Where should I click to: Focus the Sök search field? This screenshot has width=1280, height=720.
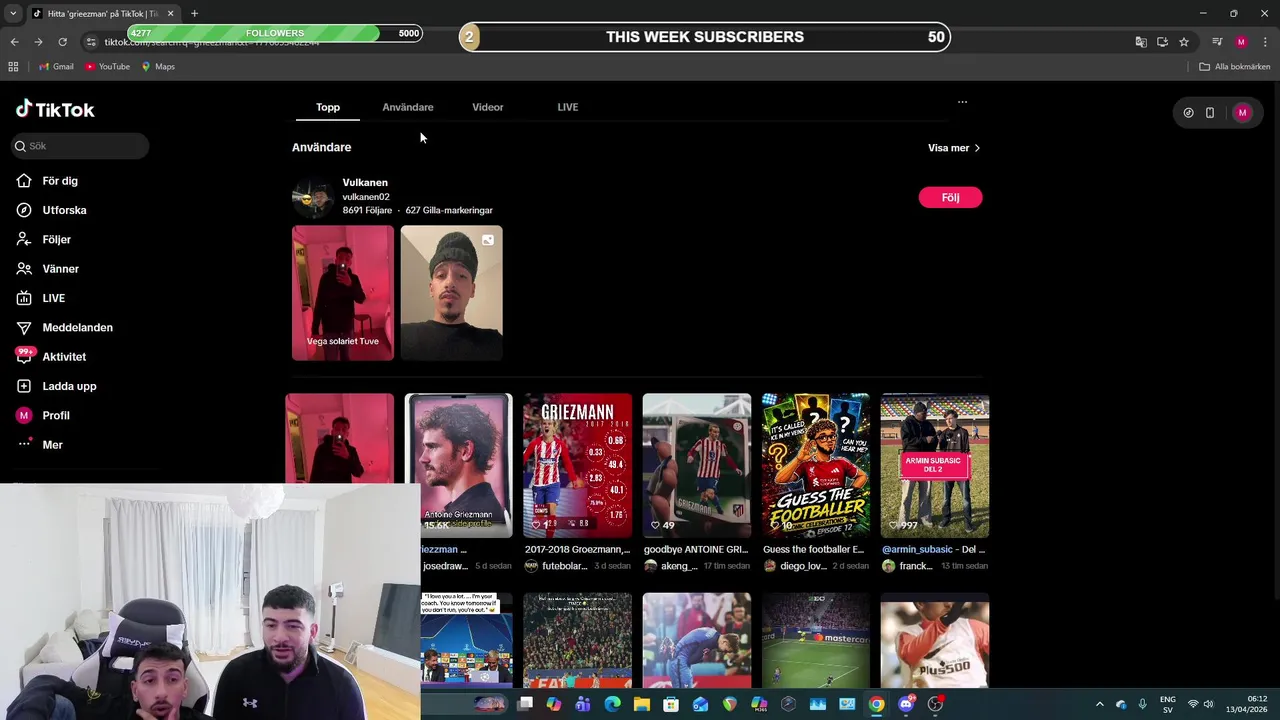coord(80,146)
